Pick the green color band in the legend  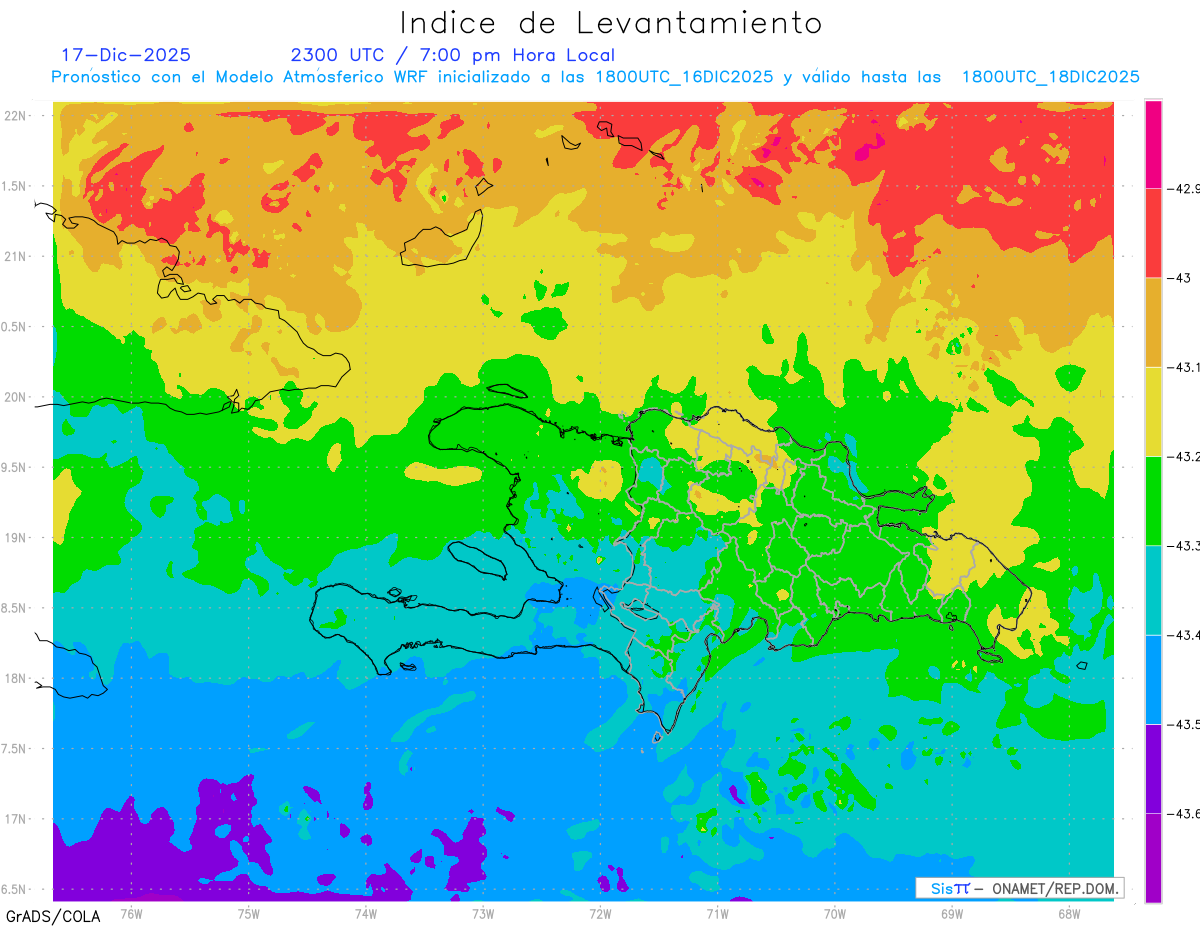1153,500
